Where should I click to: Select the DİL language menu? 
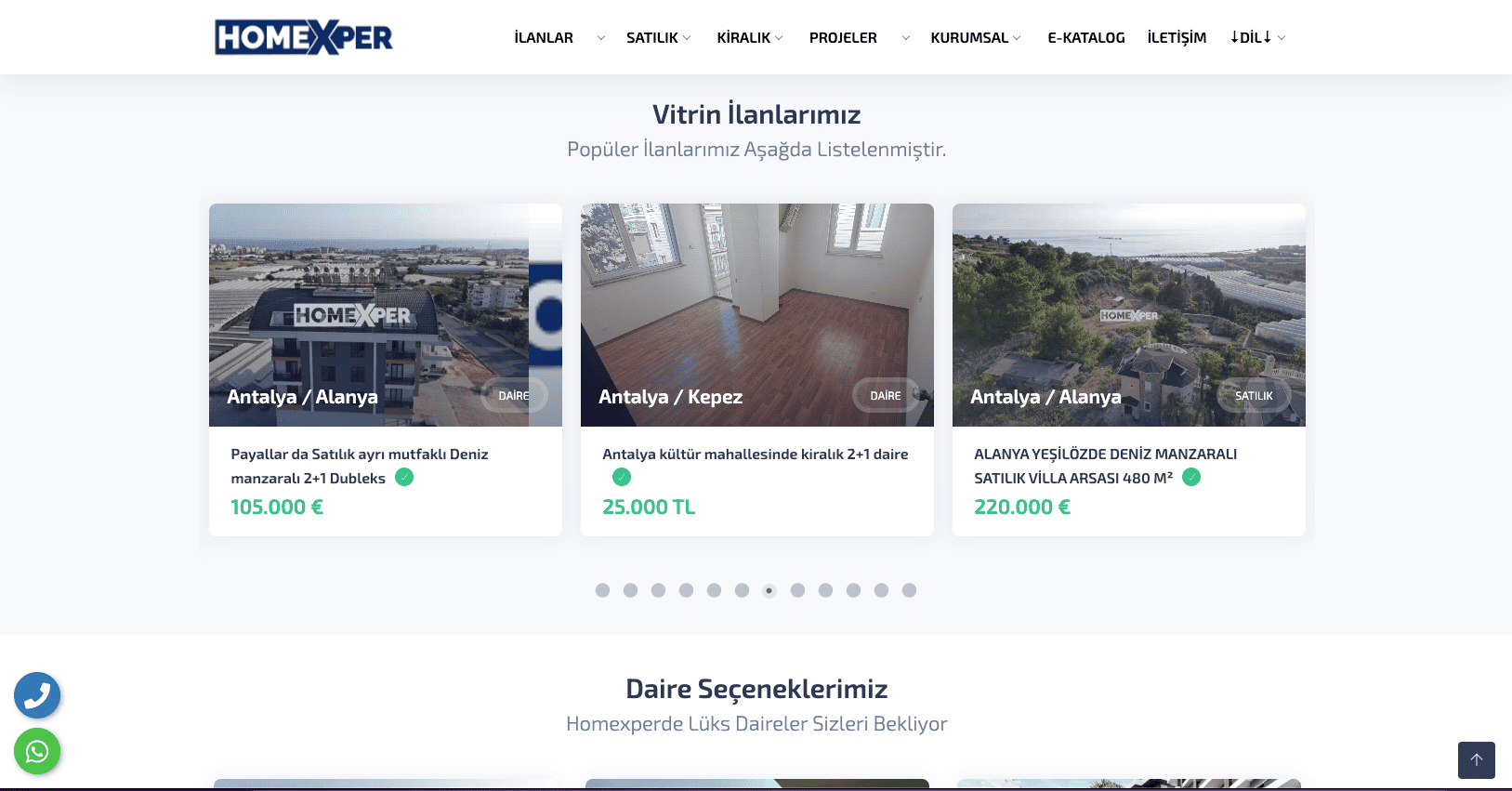pyautogui.click(x=1251, y=38)
